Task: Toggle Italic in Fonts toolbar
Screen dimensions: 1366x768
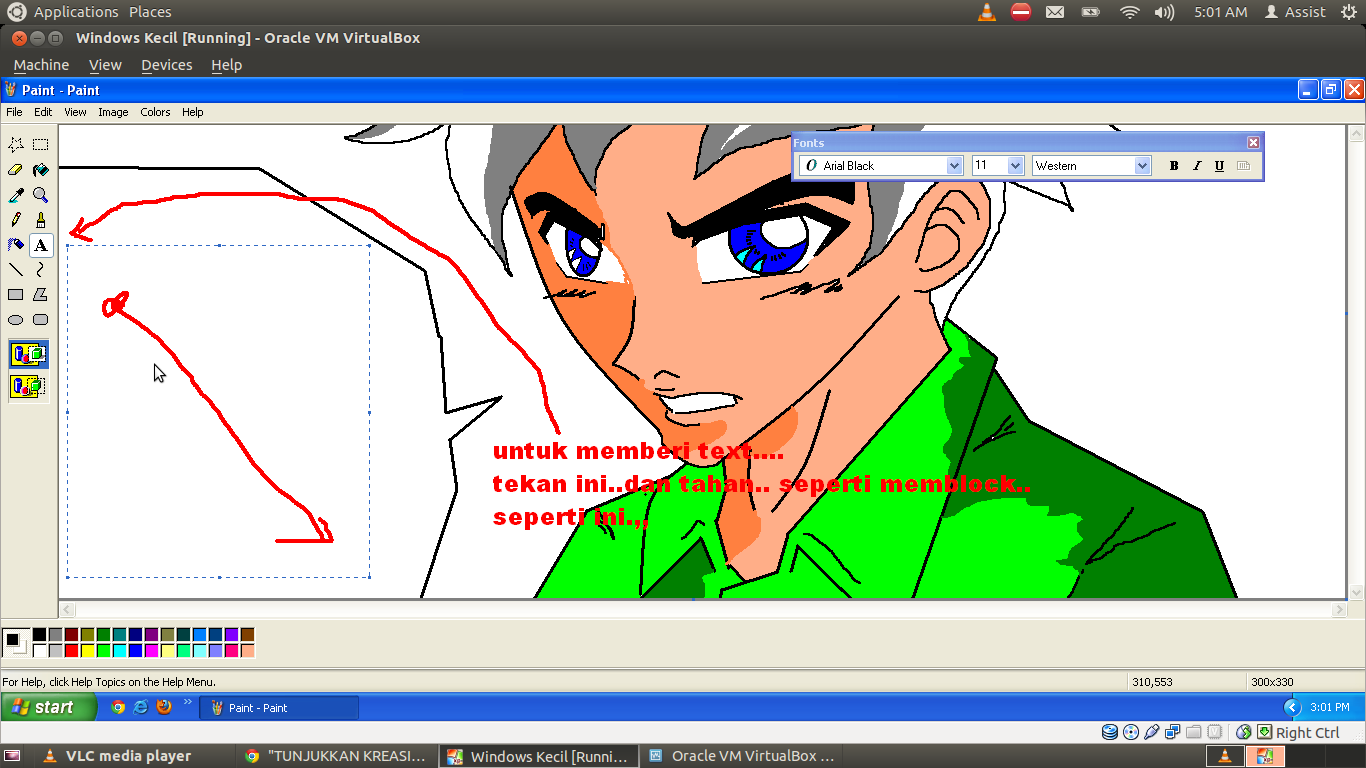Action: pyautogui.click(x=1197, y=166)
